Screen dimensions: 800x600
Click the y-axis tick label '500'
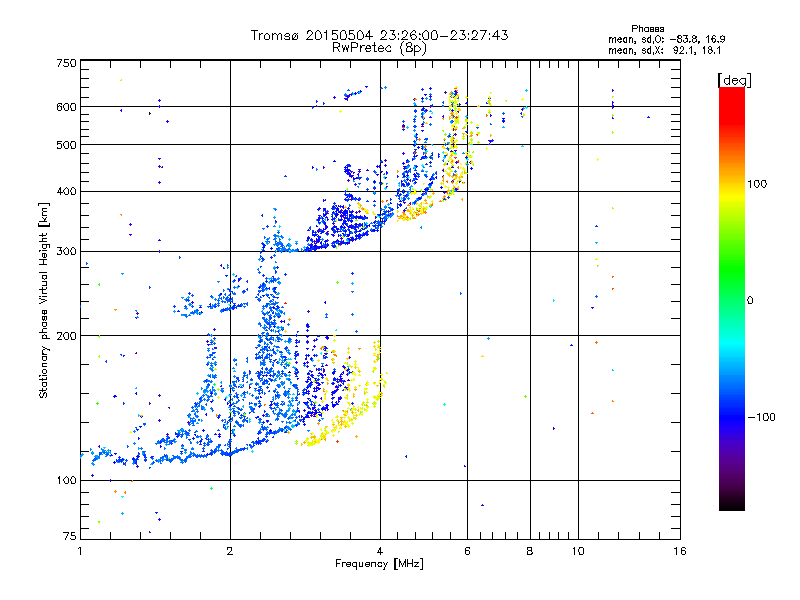point(66,145)
